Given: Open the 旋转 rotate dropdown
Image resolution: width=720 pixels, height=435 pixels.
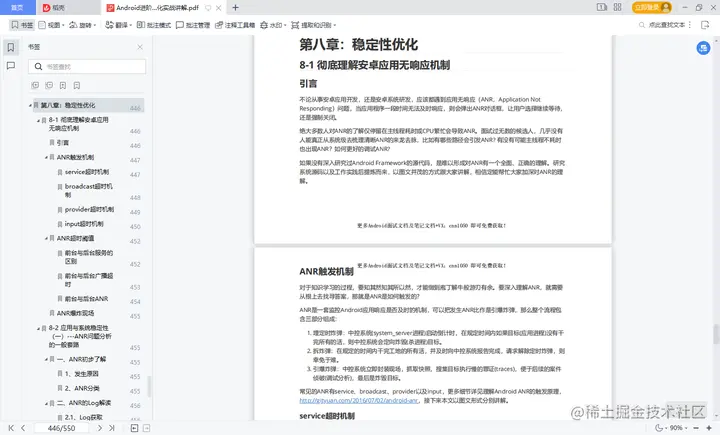Looking at the screenshot, I should [x=83, y=25].
